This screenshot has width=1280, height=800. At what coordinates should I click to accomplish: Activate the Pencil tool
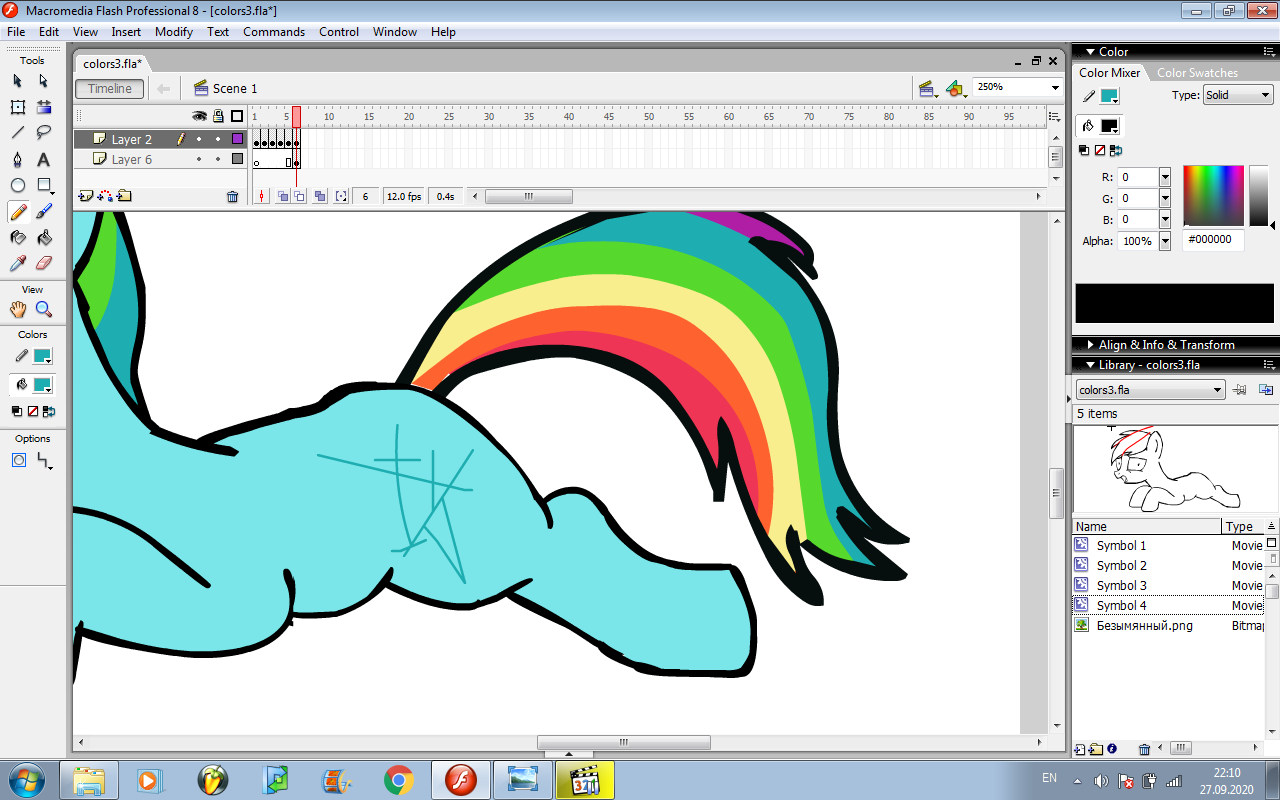tap(18, 212)
